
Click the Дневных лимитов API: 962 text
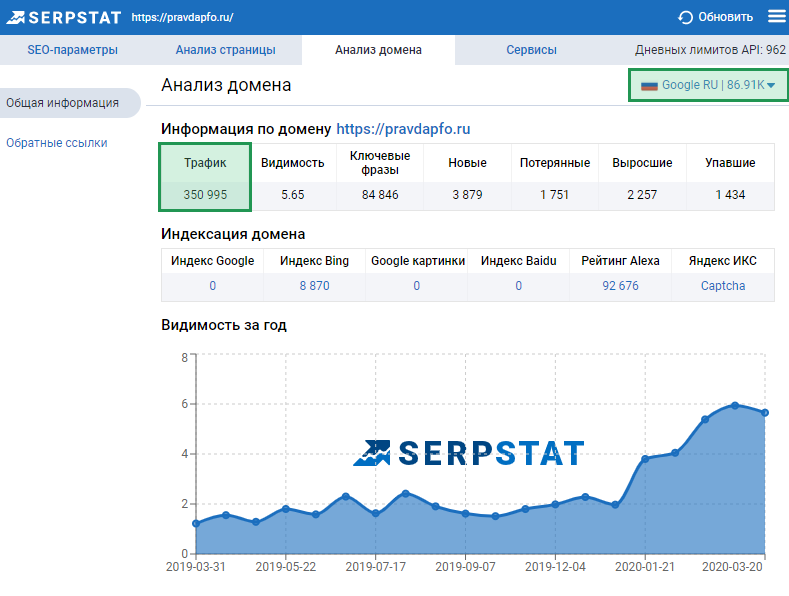coord(710,50)
